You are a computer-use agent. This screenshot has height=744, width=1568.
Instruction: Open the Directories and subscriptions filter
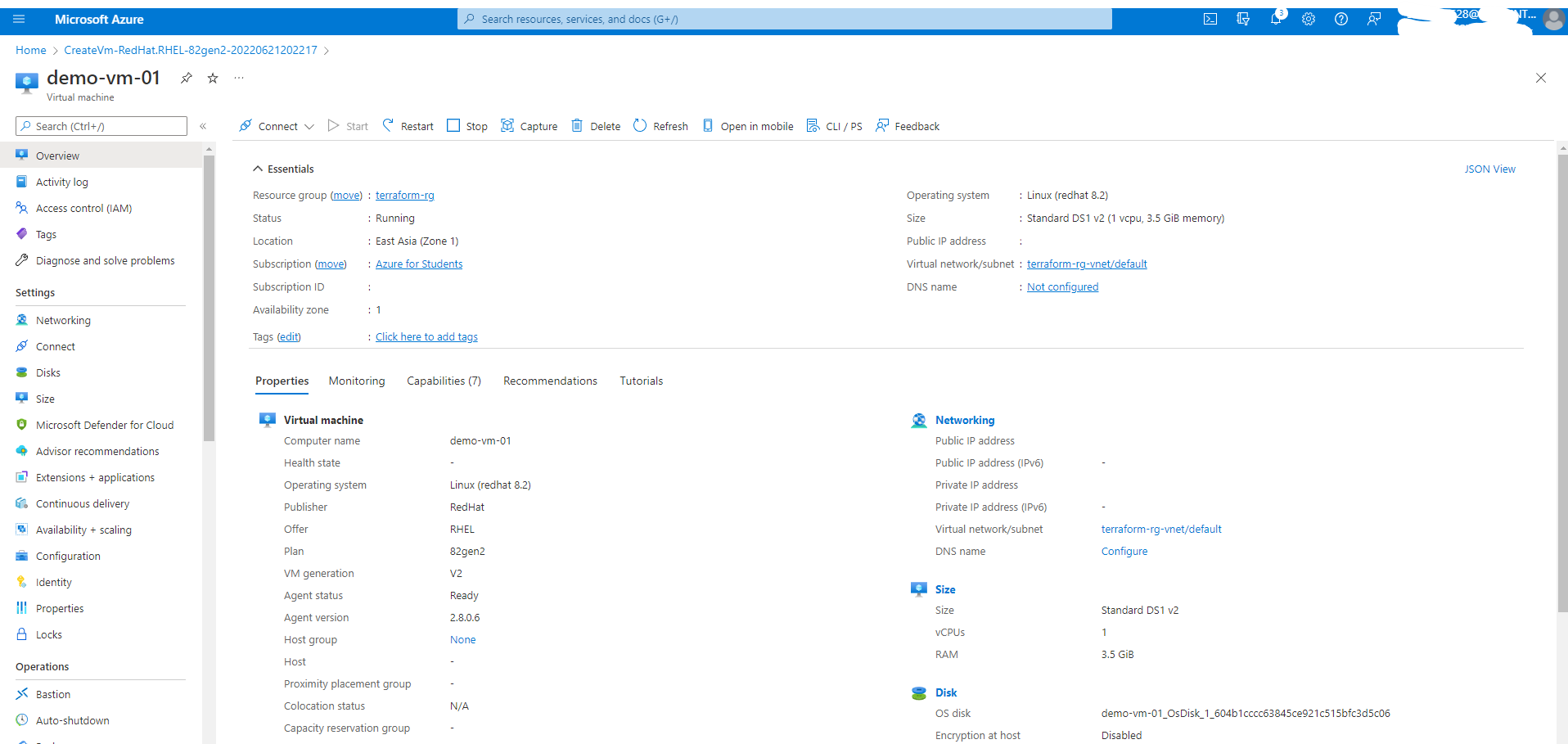(1243, 19)
